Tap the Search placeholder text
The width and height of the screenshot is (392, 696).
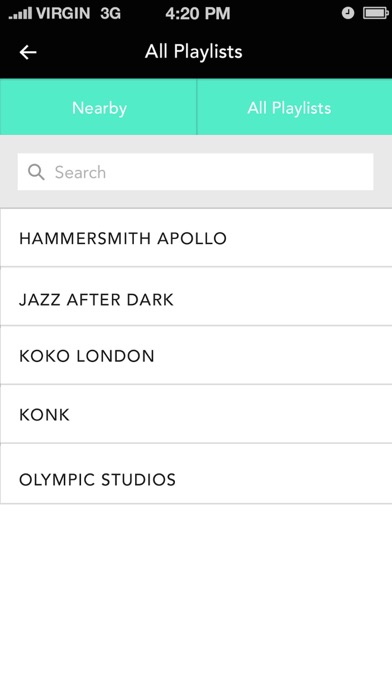(80, 172)
